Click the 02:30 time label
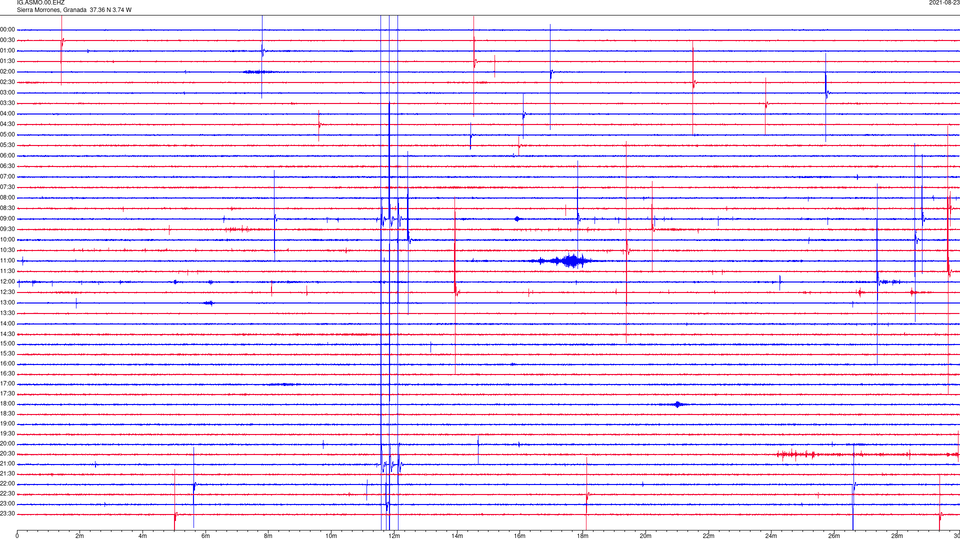The image size is (960, 540). pos(8,82)
